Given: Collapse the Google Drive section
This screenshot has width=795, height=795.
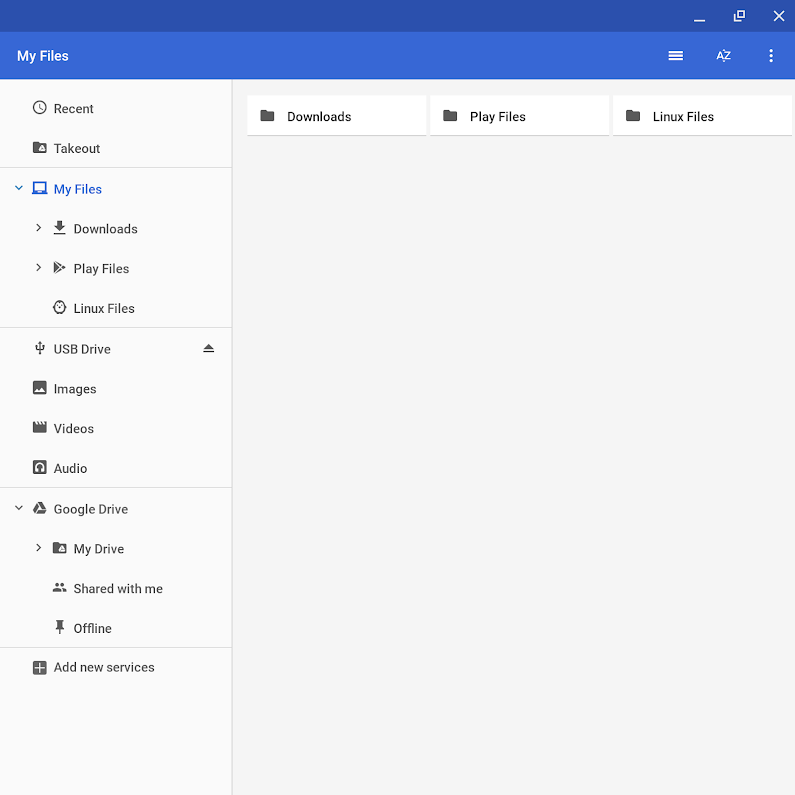Looking at the screenshot, I should pos(19,508).
